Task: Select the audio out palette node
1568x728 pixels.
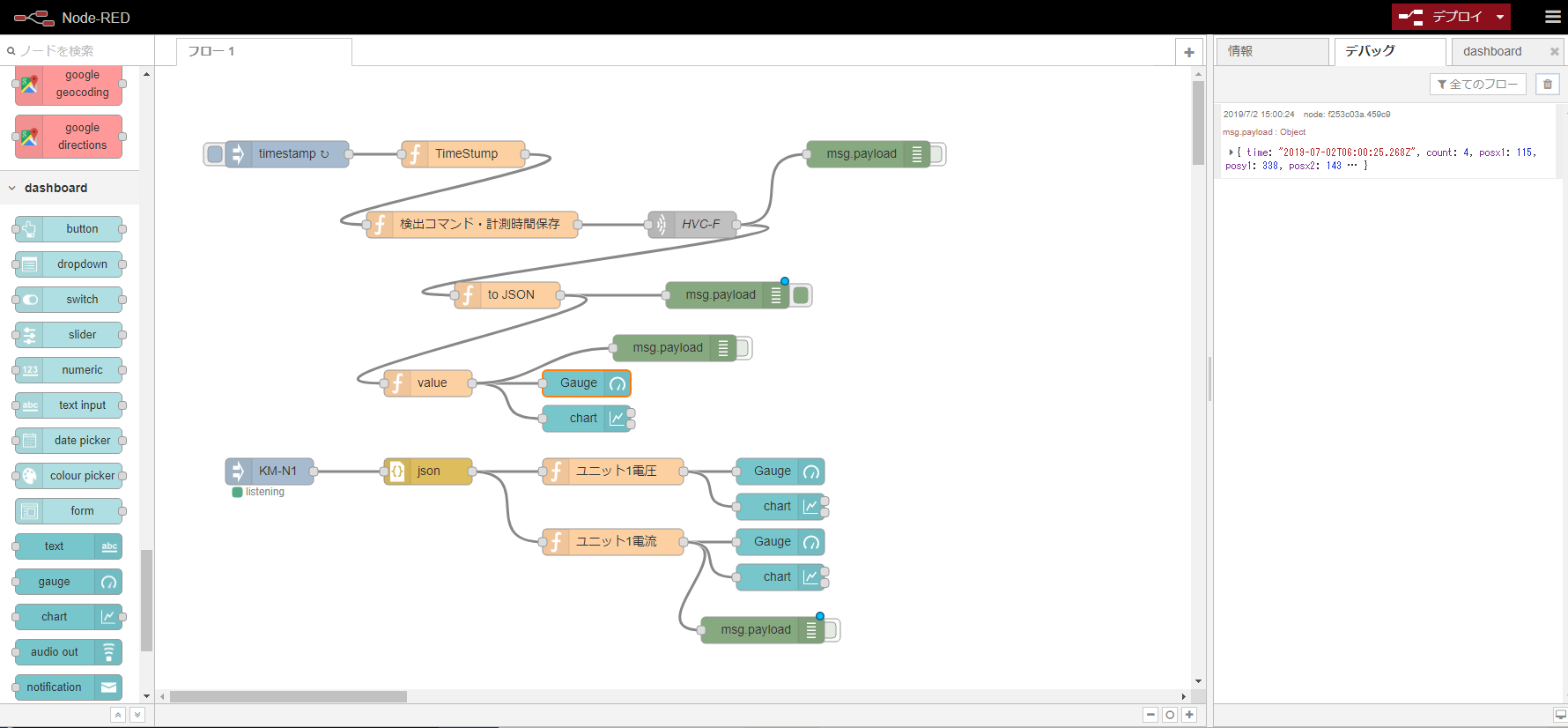Action: pos(69,652)
